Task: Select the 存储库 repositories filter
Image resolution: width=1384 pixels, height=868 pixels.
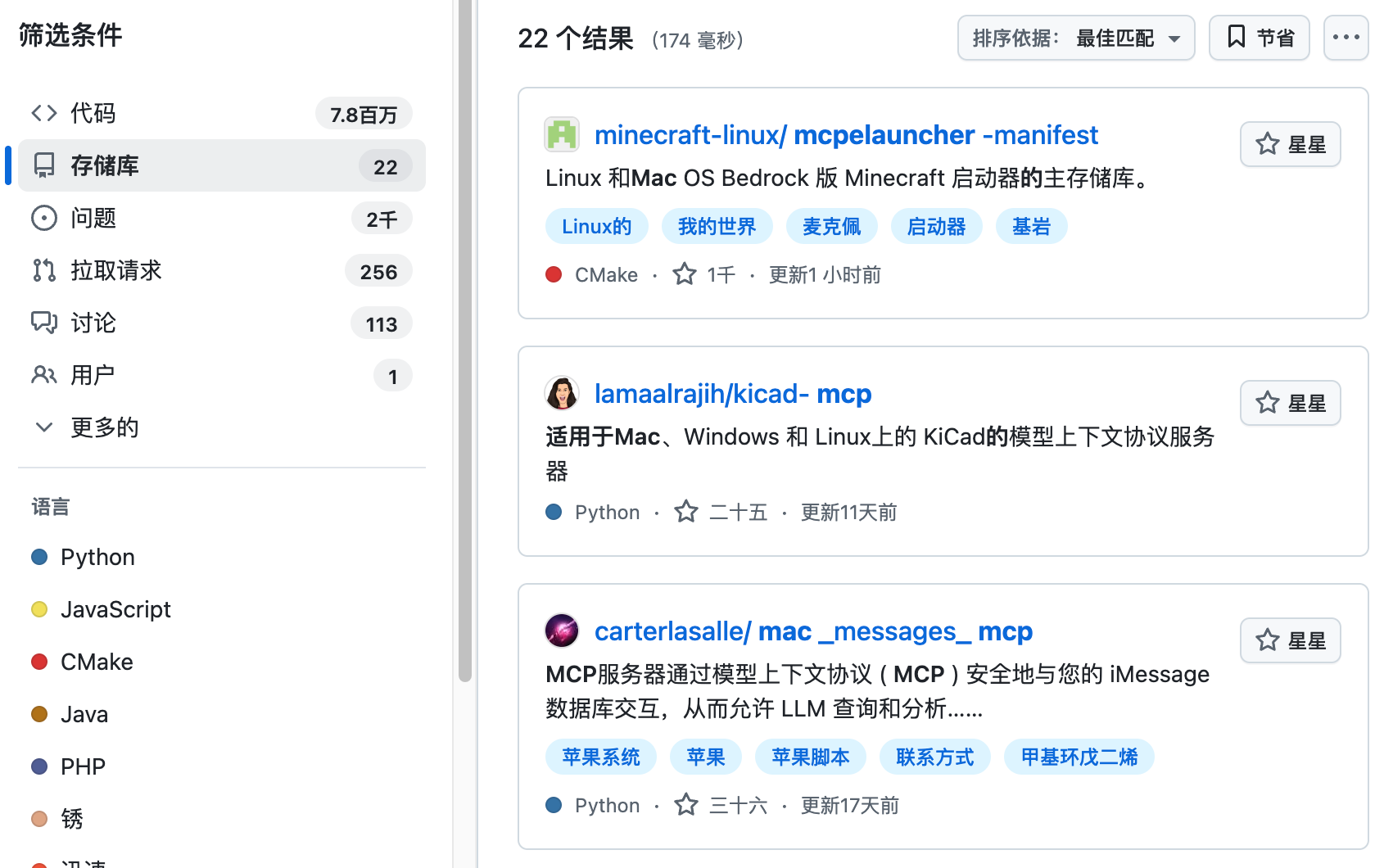Action: pos(221,165)
